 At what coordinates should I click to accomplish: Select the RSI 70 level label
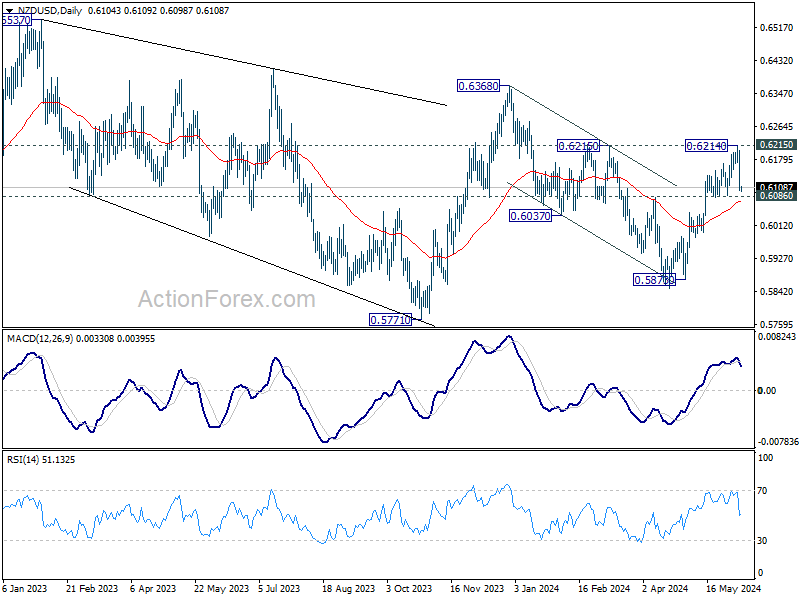pos(762,491)
